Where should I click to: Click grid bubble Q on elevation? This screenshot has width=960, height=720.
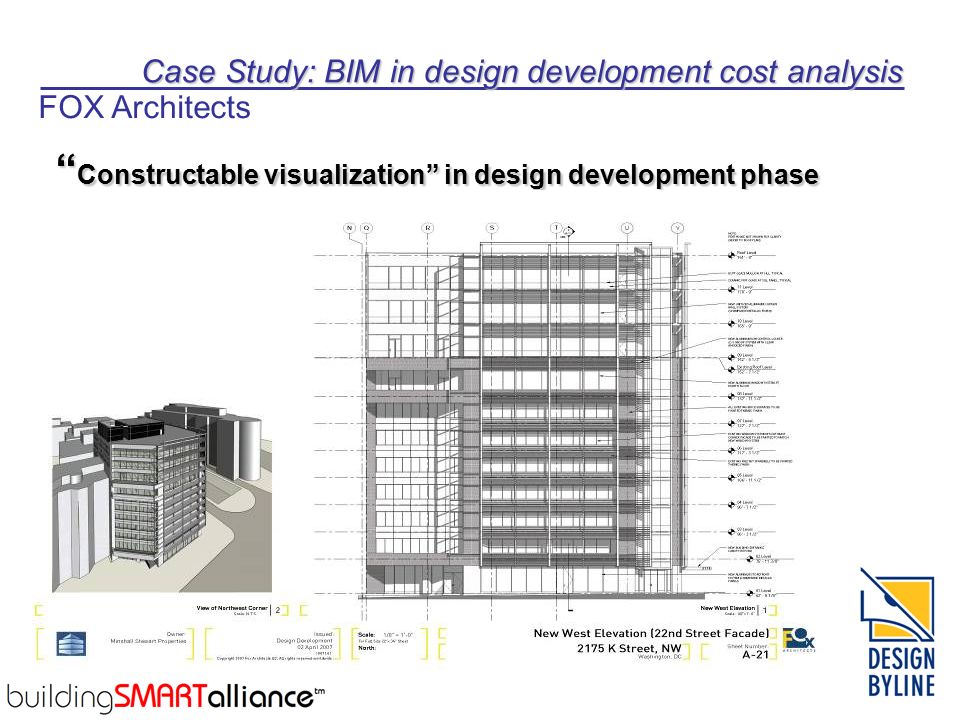[x=366, y=228]
